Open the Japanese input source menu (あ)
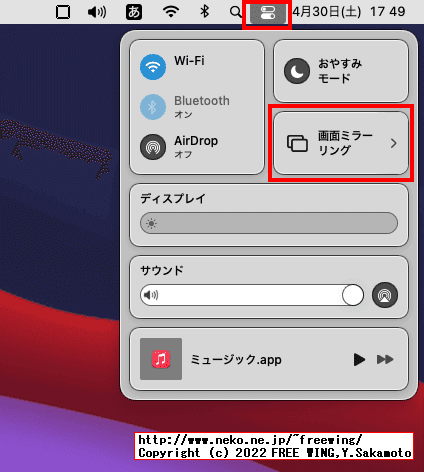Image resolution: width=424 pixels, height=472 pixels. click(x=134, y=12)
